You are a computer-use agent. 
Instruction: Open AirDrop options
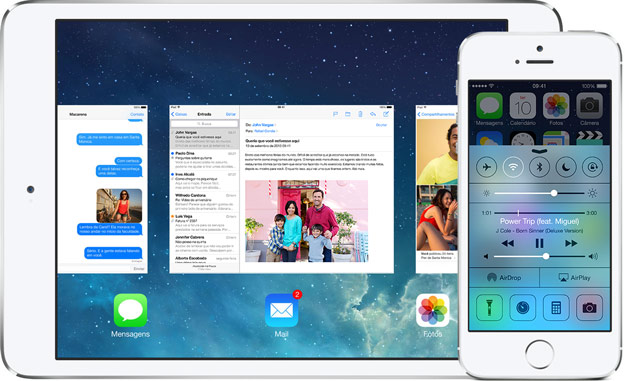[x=504, y=277]
